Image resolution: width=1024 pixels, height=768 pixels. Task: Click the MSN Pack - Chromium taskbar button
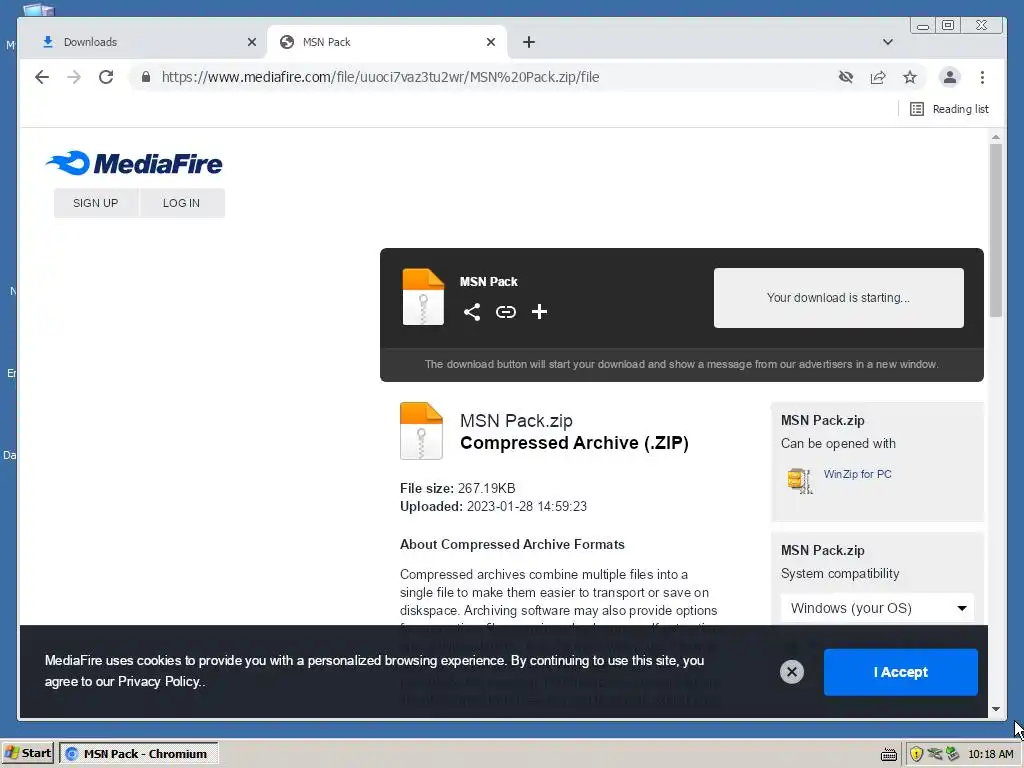click(138, 754)
